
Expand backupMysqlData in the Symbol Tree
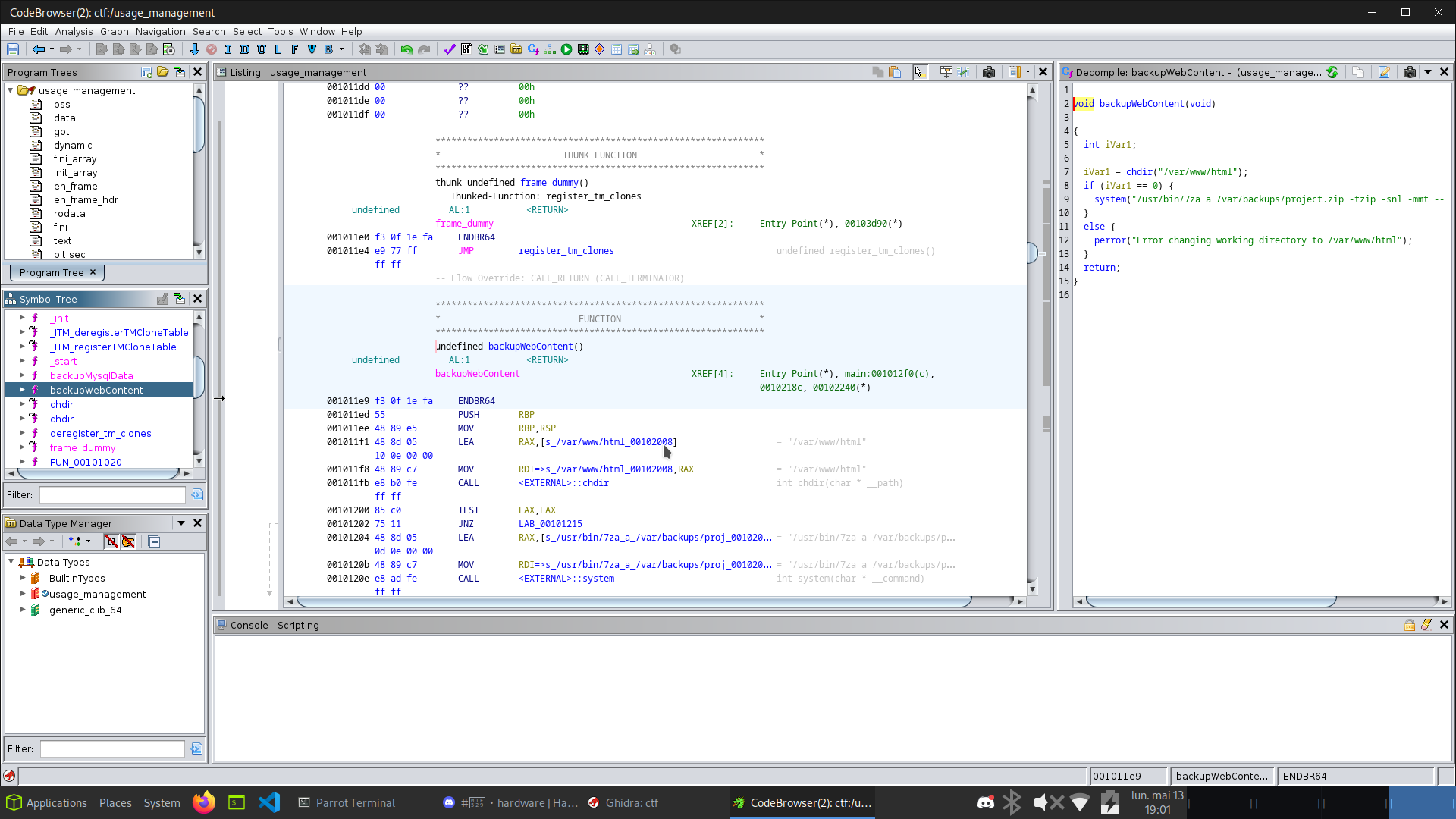(x=22, y=375)
